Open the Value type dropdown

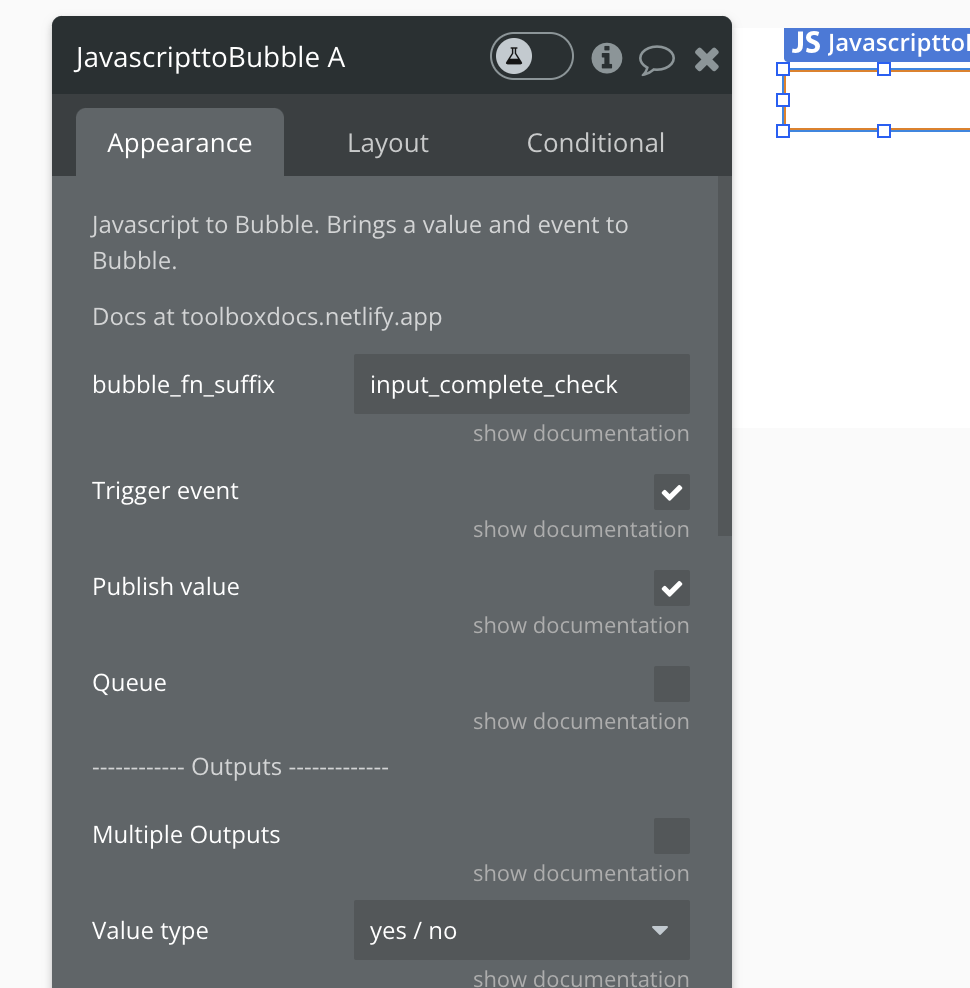point(522,930)
